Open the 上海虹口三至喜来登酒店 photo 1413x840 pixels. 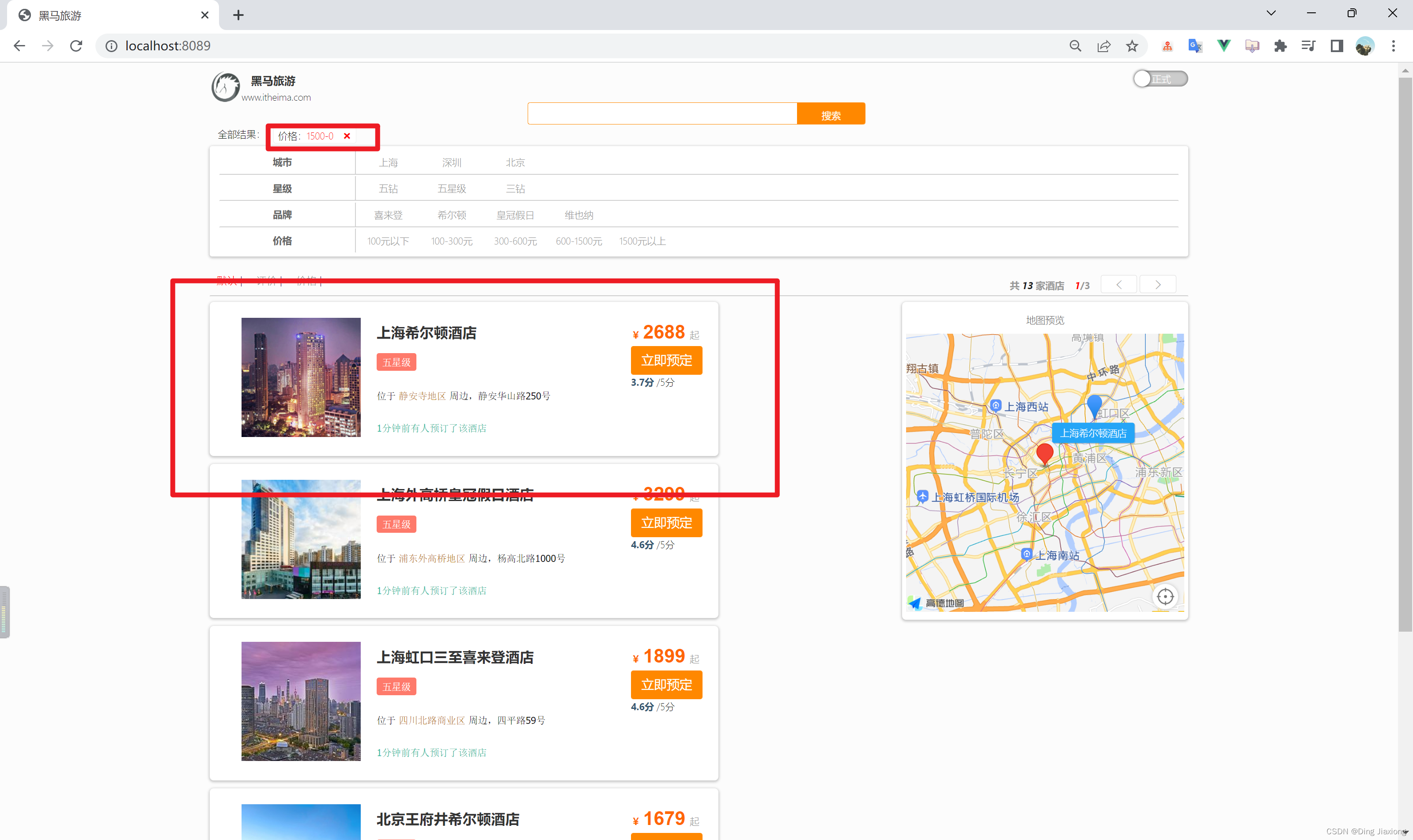[301, 701]
